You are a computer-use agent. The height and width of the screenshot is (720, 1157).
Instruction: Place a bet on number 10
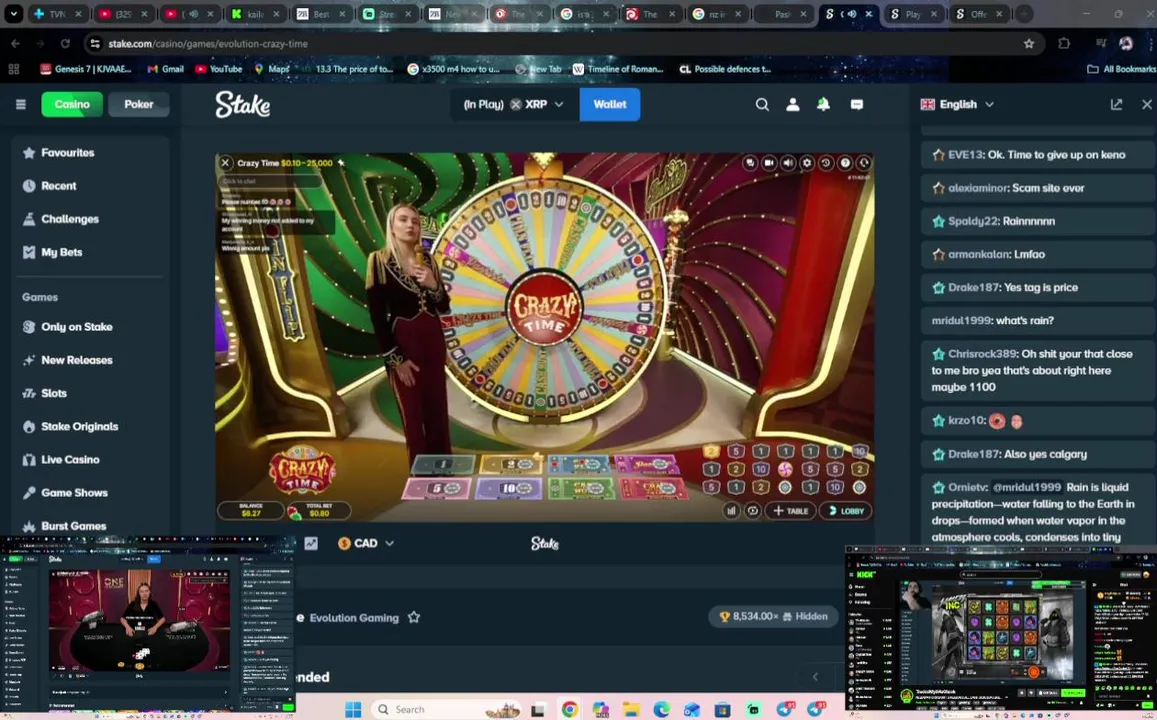click(510, 488)
